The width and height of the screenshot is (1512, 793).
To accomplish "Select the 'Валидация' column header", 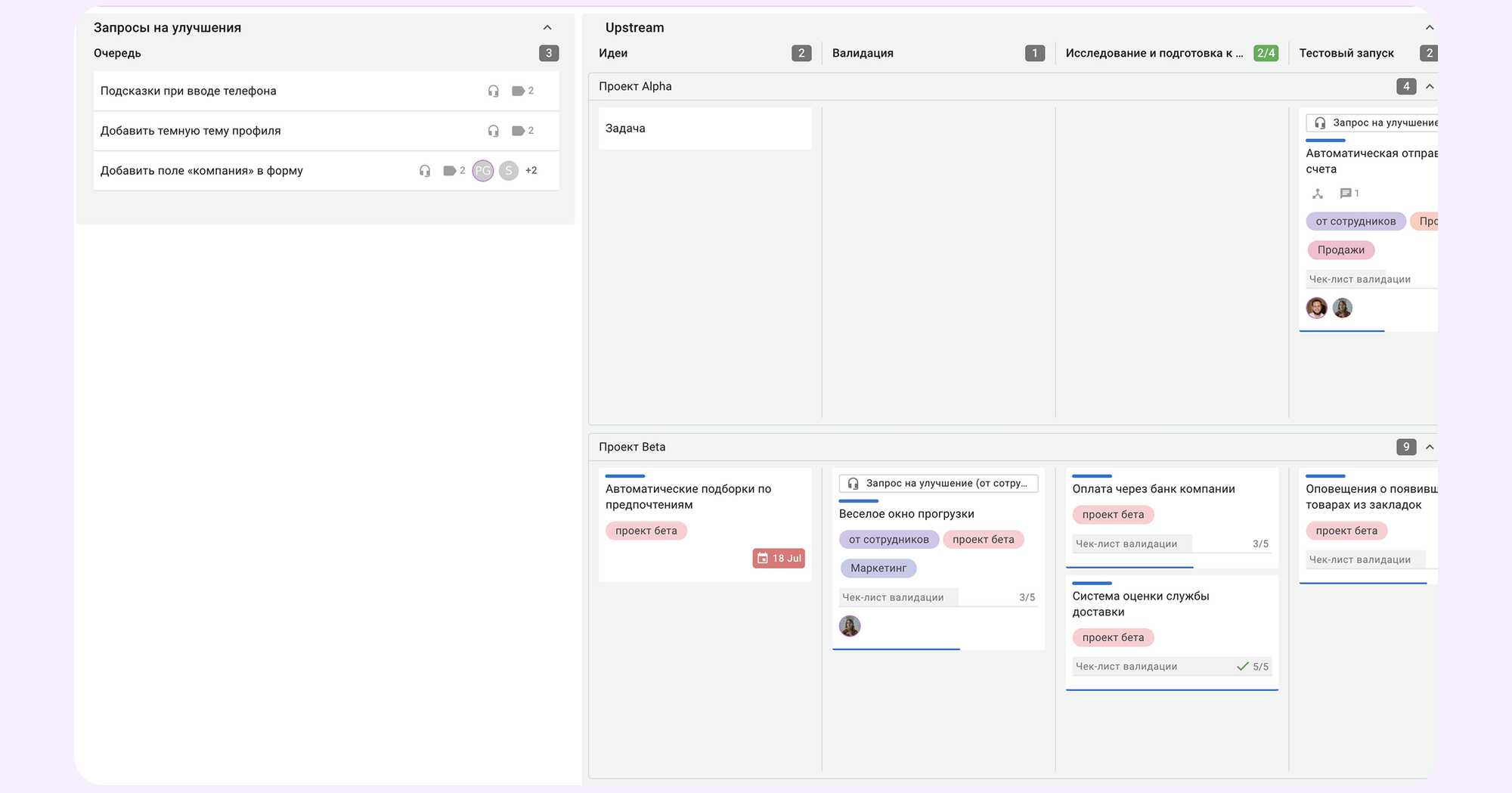I will pyautogui.click(x=863, y=54).
